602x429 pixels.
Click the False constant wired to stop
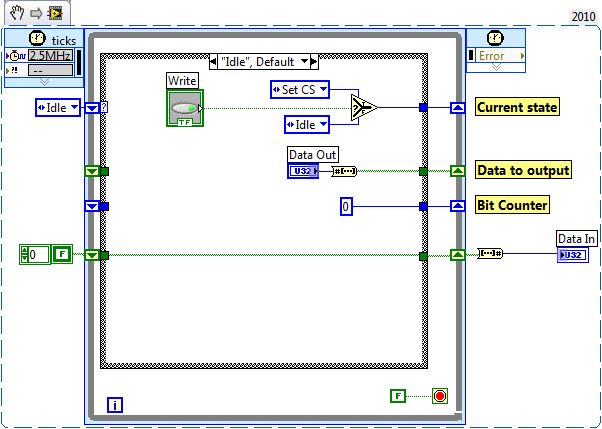[x=398, y=396]
